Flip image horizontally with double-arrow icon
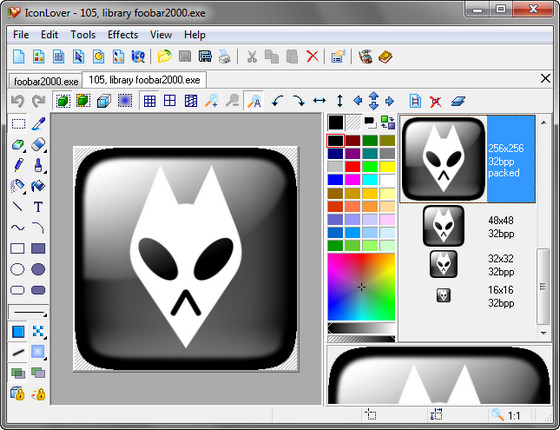Screen dimensions: 560x430 coord(319,101)
